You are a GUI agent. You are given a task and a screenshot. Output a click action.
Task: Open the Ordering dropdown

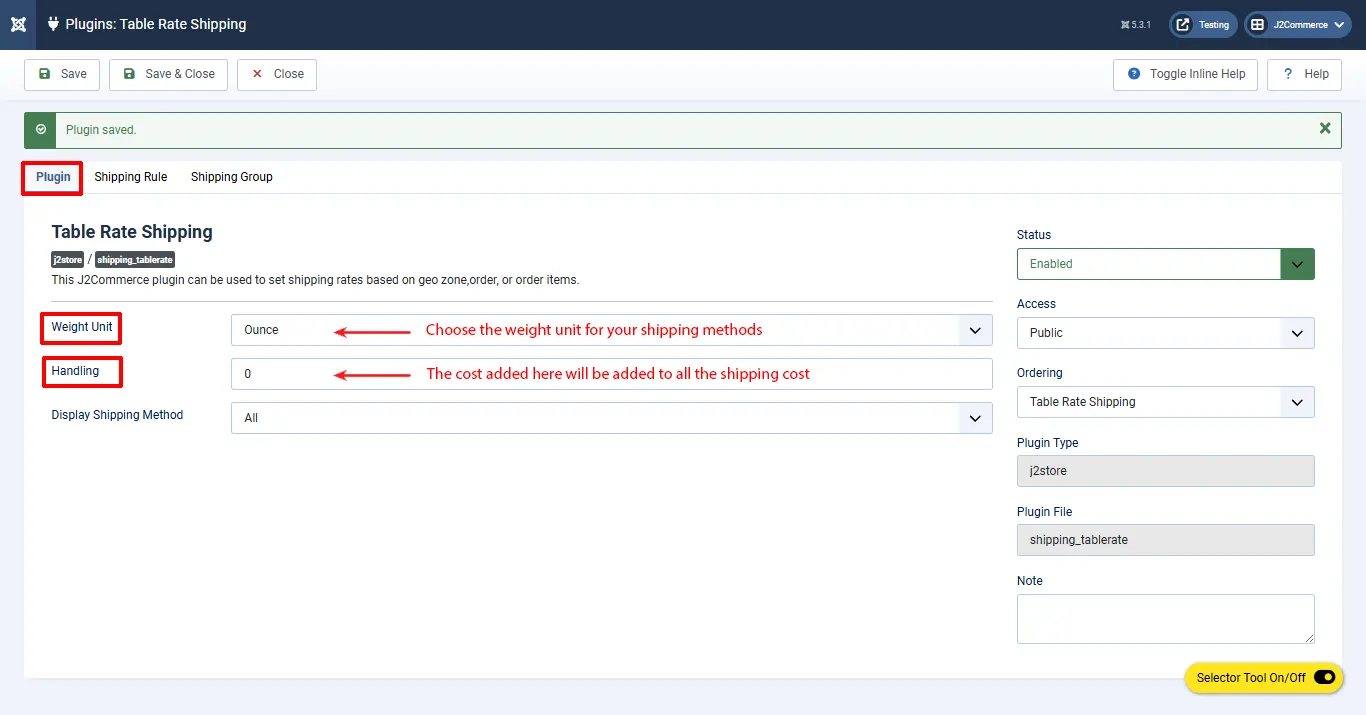click(1166, 402)
